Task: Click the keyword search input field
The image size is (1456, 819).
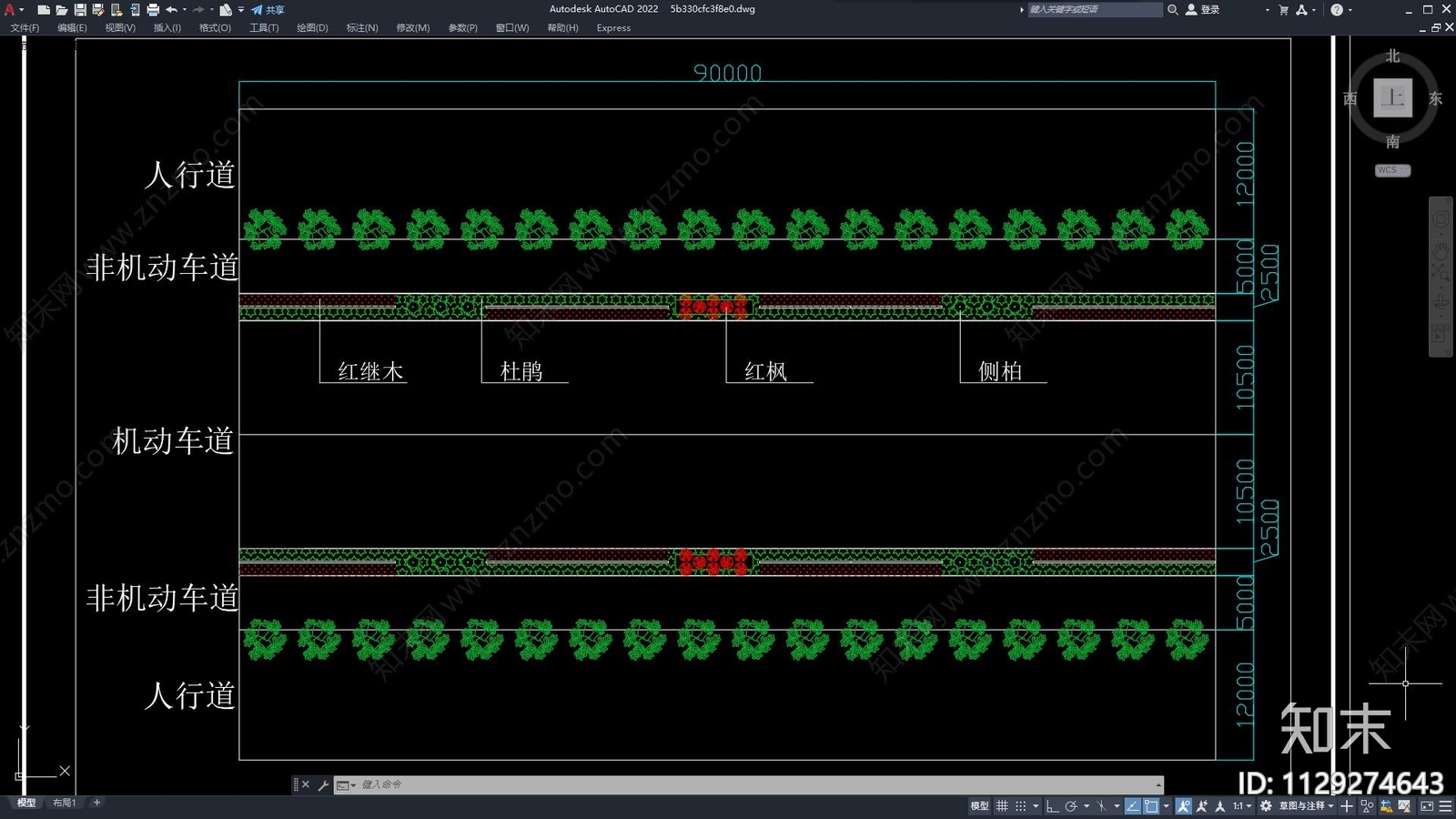Action: pos(1095,10)
